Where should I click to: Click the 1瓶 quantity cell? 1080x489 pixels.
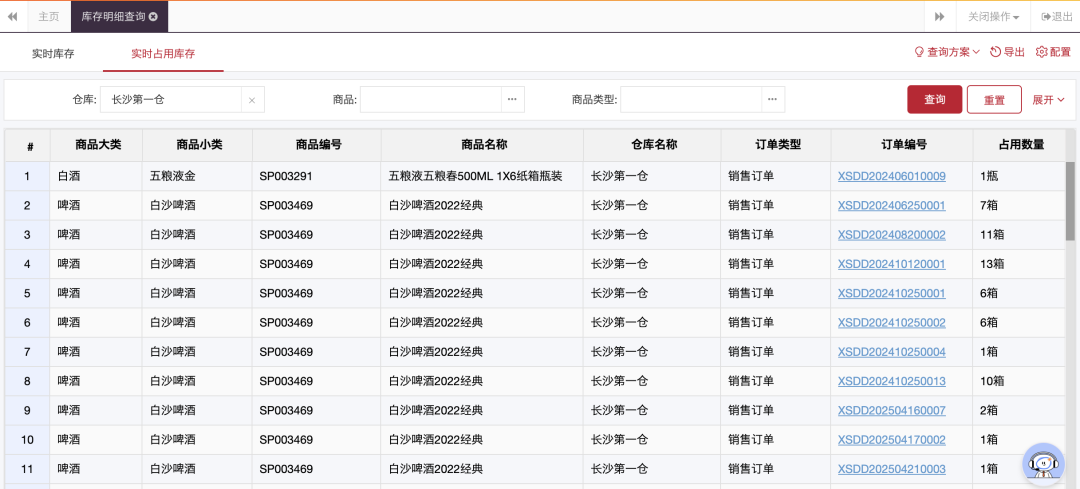click(1019, 176)
